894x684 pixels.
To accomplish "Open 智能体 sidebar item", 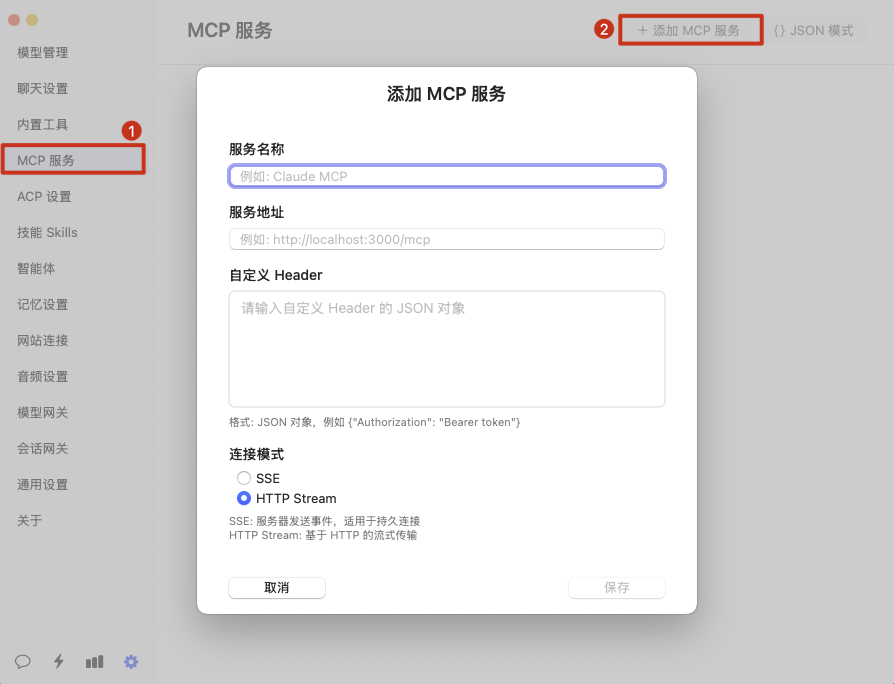I will [x=36, y=268].
